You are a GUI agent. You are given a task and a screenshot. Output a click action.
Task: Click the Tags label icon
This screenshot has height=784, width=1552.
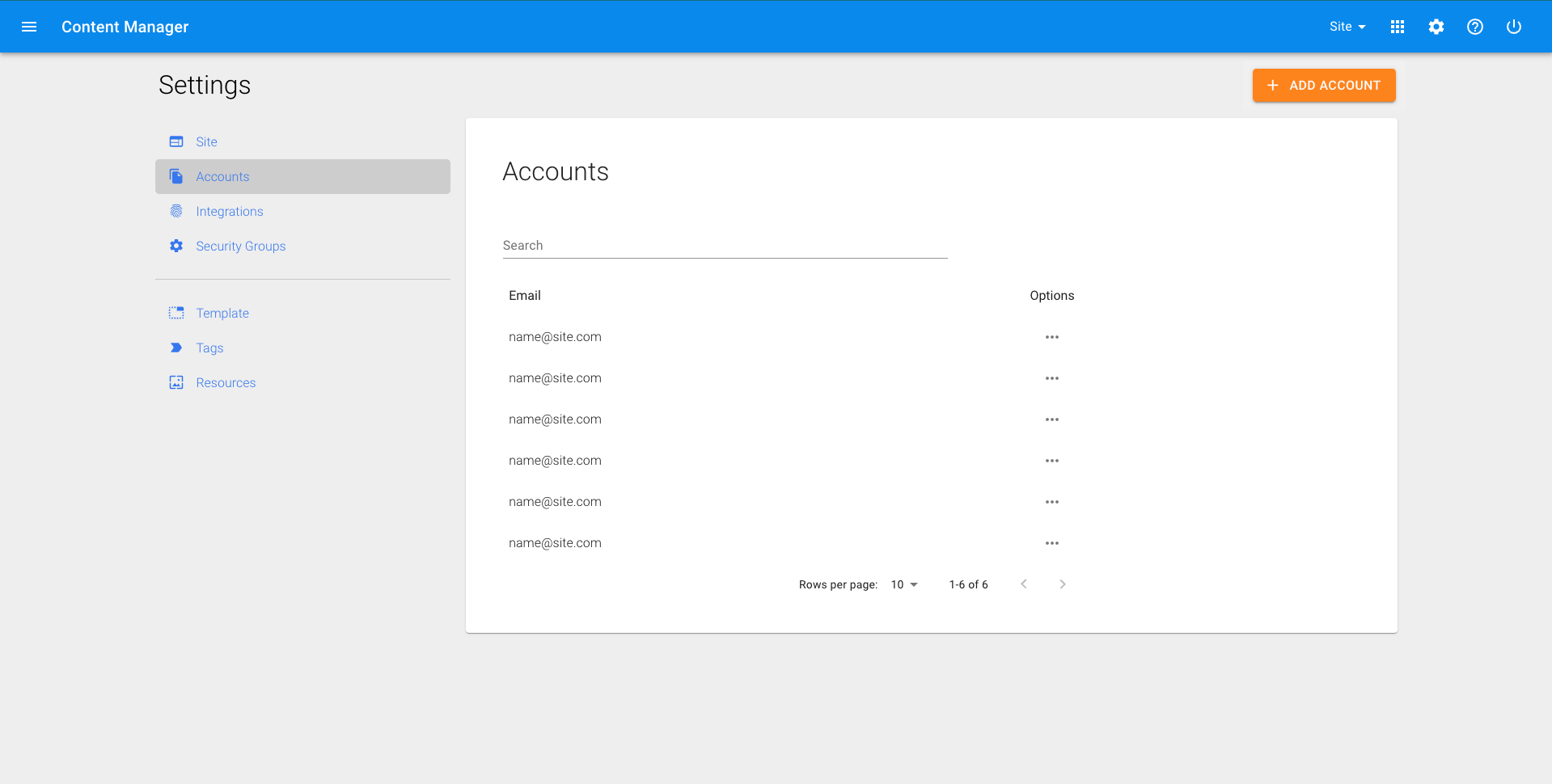pos(176,348)
